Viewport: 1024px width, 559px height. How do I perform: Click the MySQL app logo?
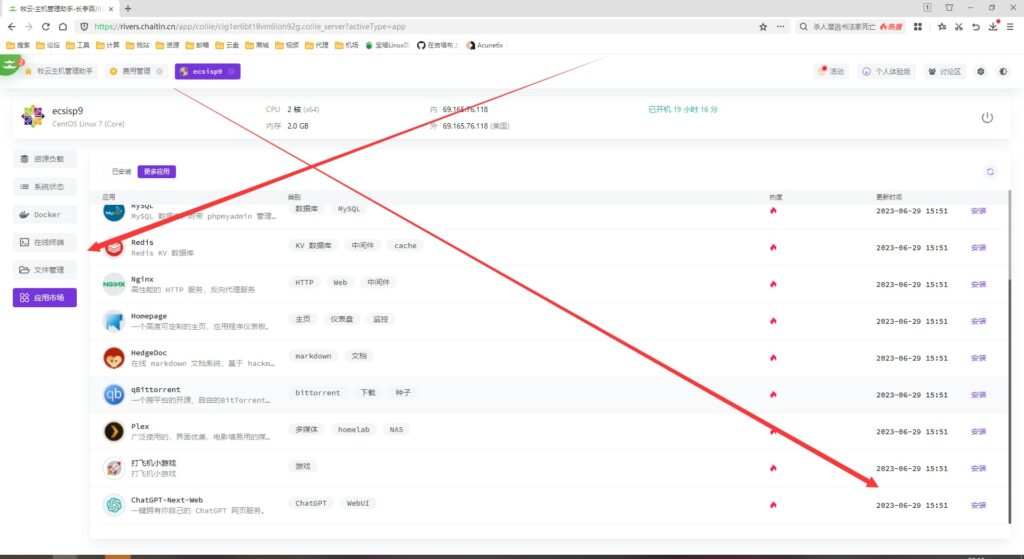(x=114, y=212)
